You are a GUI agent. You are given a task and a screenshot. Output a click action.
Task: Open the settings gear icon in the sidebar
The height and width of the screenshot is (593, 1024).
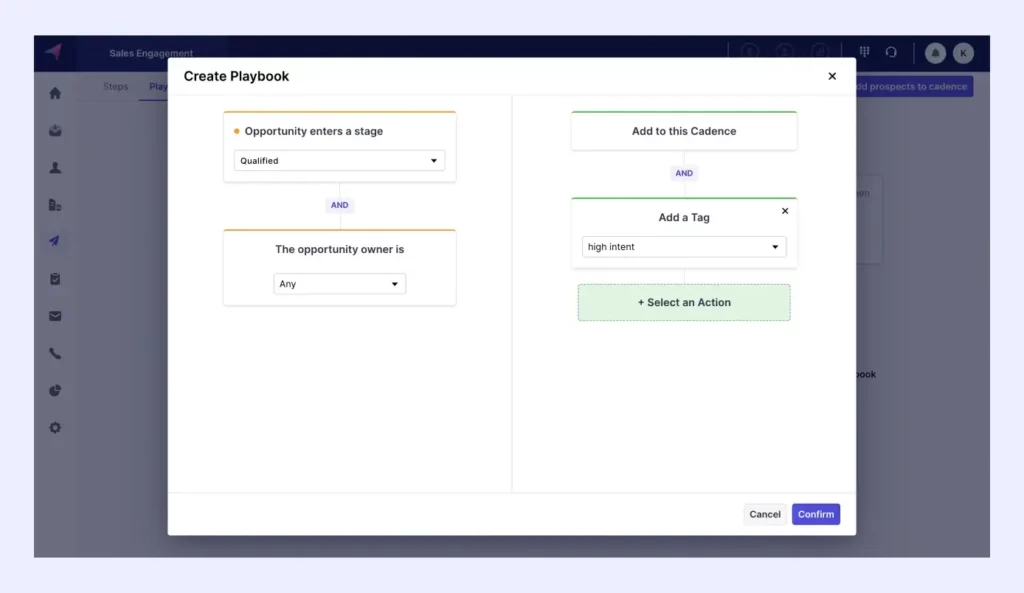tap(55, 428)
